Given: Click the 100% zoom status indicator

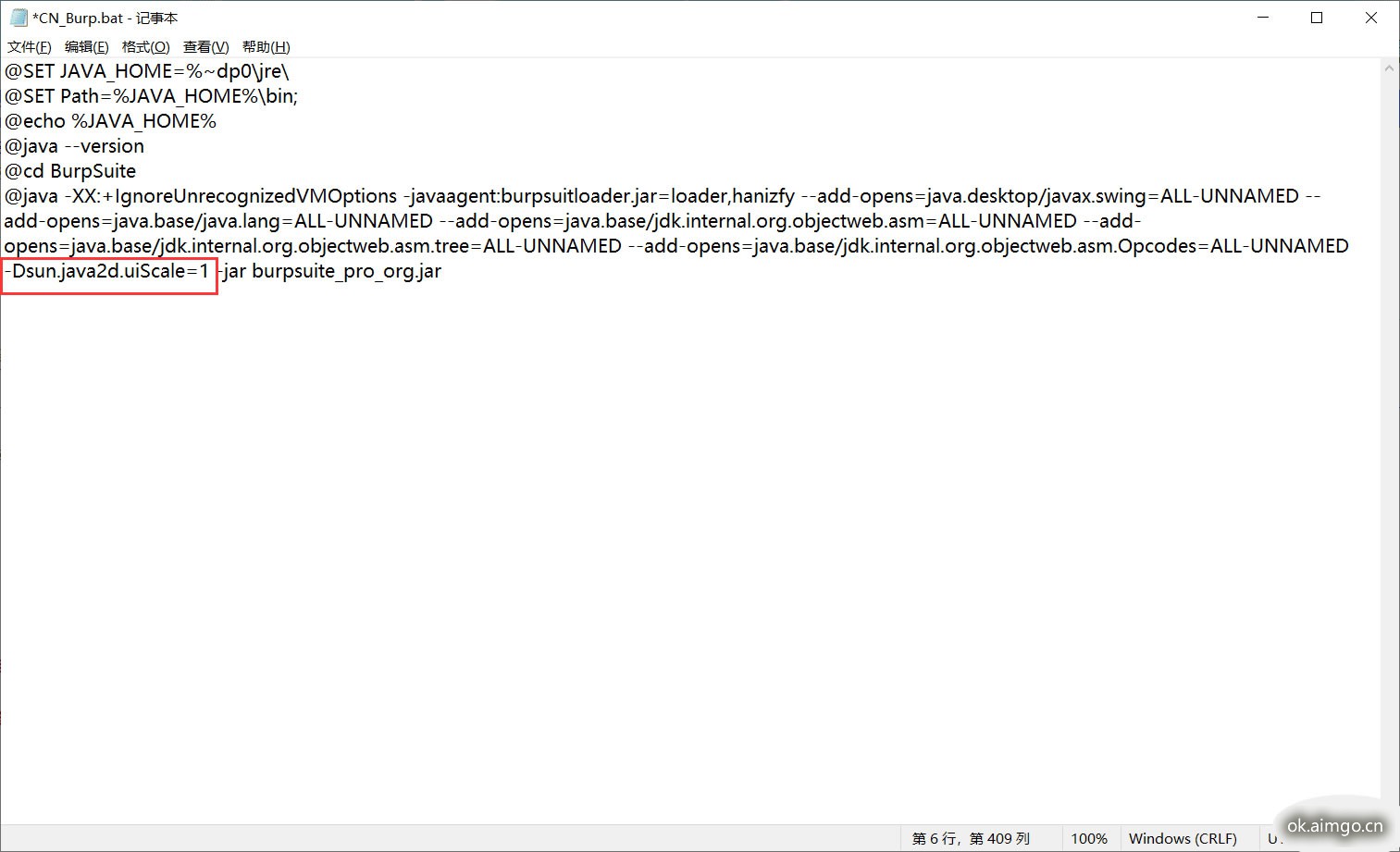Looking at the screenshot, I should click(1089, 838).
